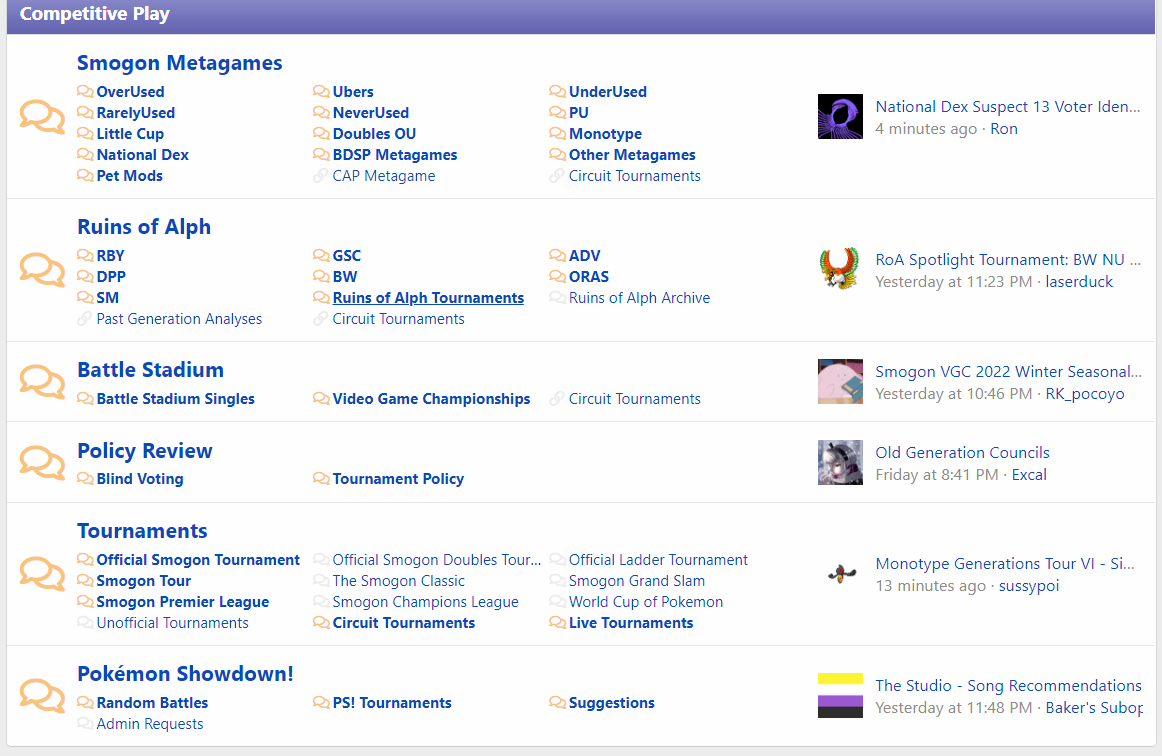Click the Smogon Metagames large chat-bubble icon
Screen dimensions: 1162x756
click(x=42, y=116)
